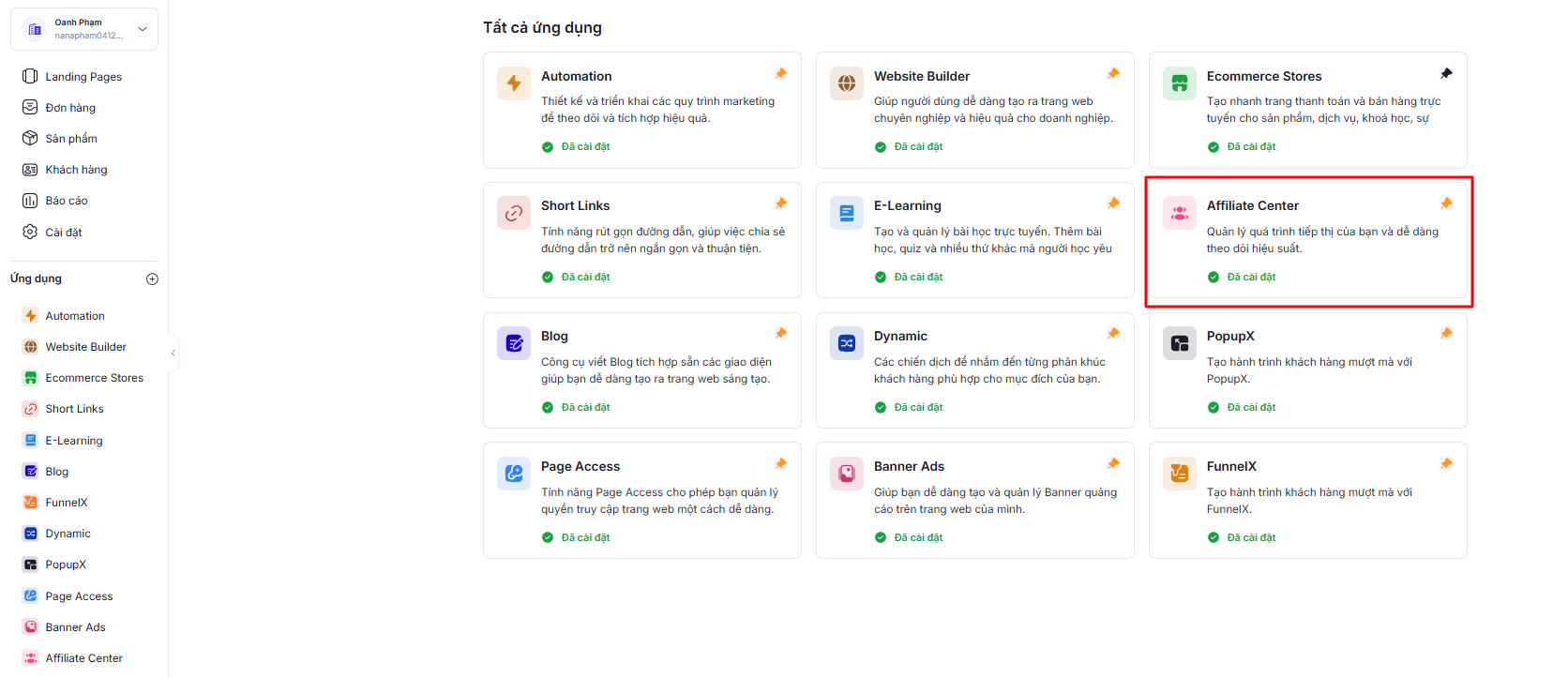The width and height of the screenshot is (1568, 678).
Task: Click the Affiliate Center card description
Action: (x=1321, y=240)
